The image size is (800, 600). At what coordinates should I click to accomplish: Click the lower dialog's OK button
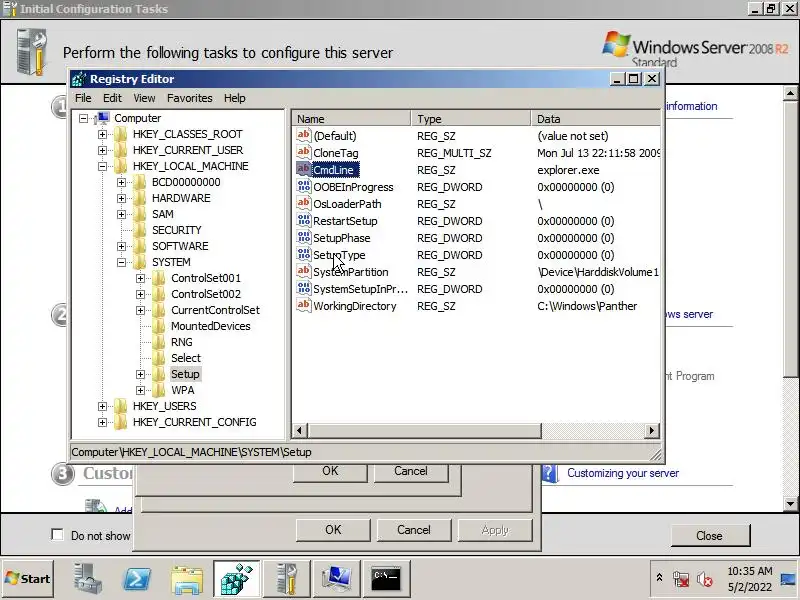[333, 530]
